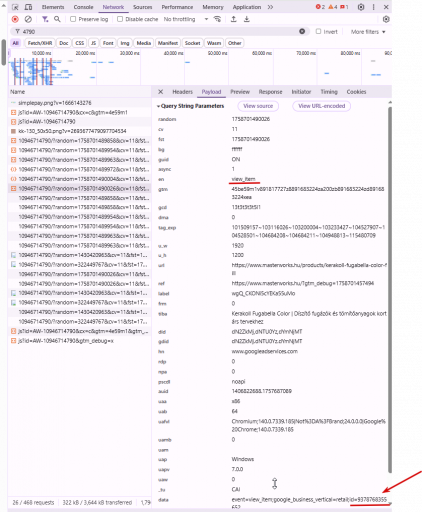Open network conditions wifi icon
The image size is (422, 512).
tap(217, 19)
